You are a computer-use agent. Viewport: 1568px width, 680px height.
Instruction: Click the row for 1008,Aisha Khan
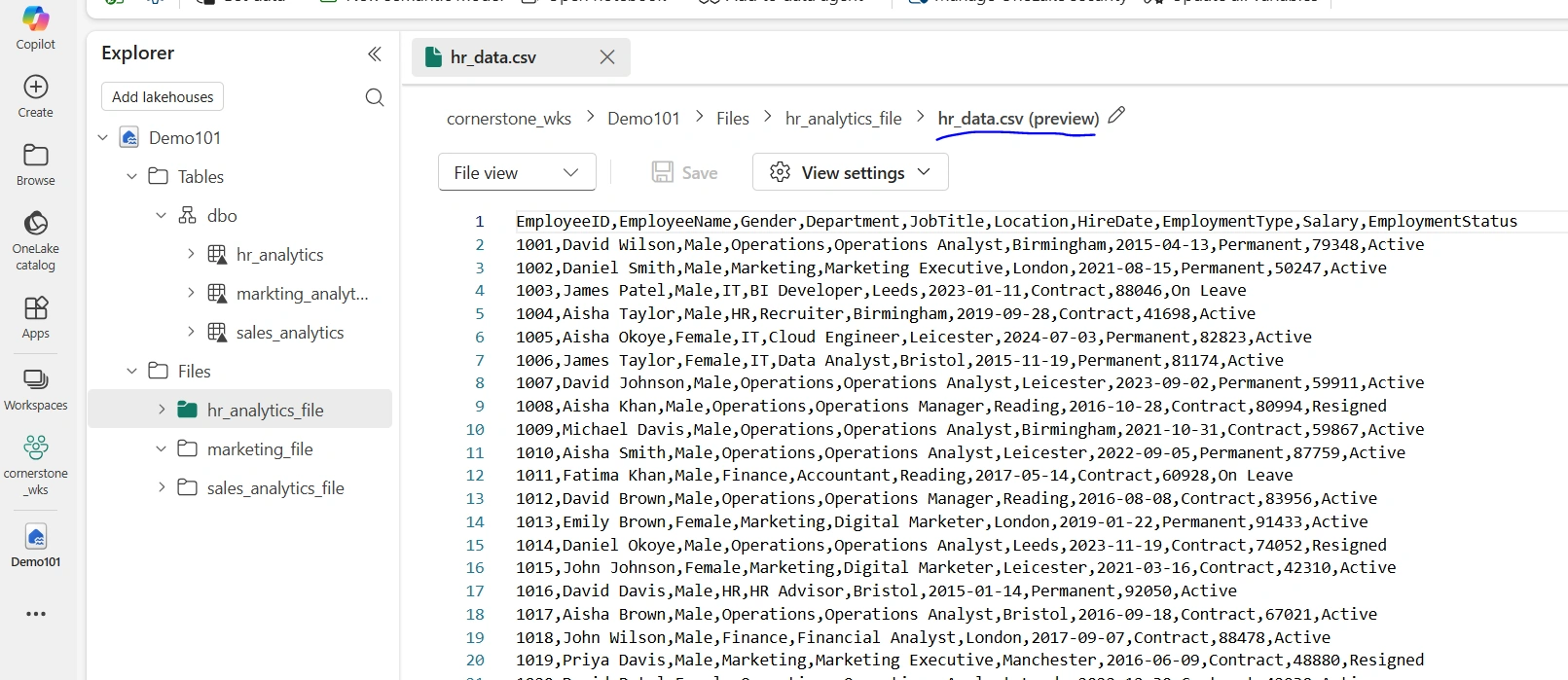[x=951, y=406]
